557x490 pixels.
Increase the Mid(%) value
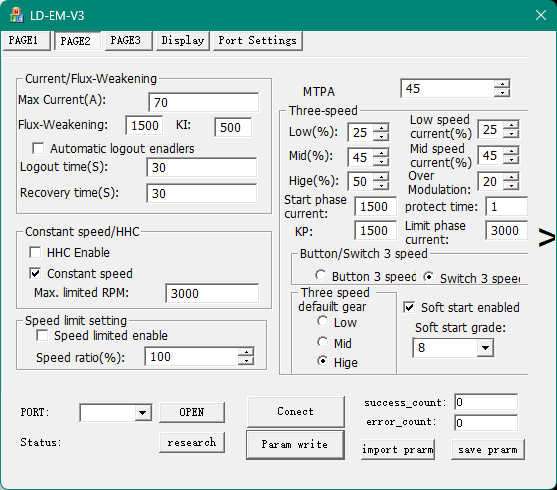pyautogui.click(x=381, y=153)
